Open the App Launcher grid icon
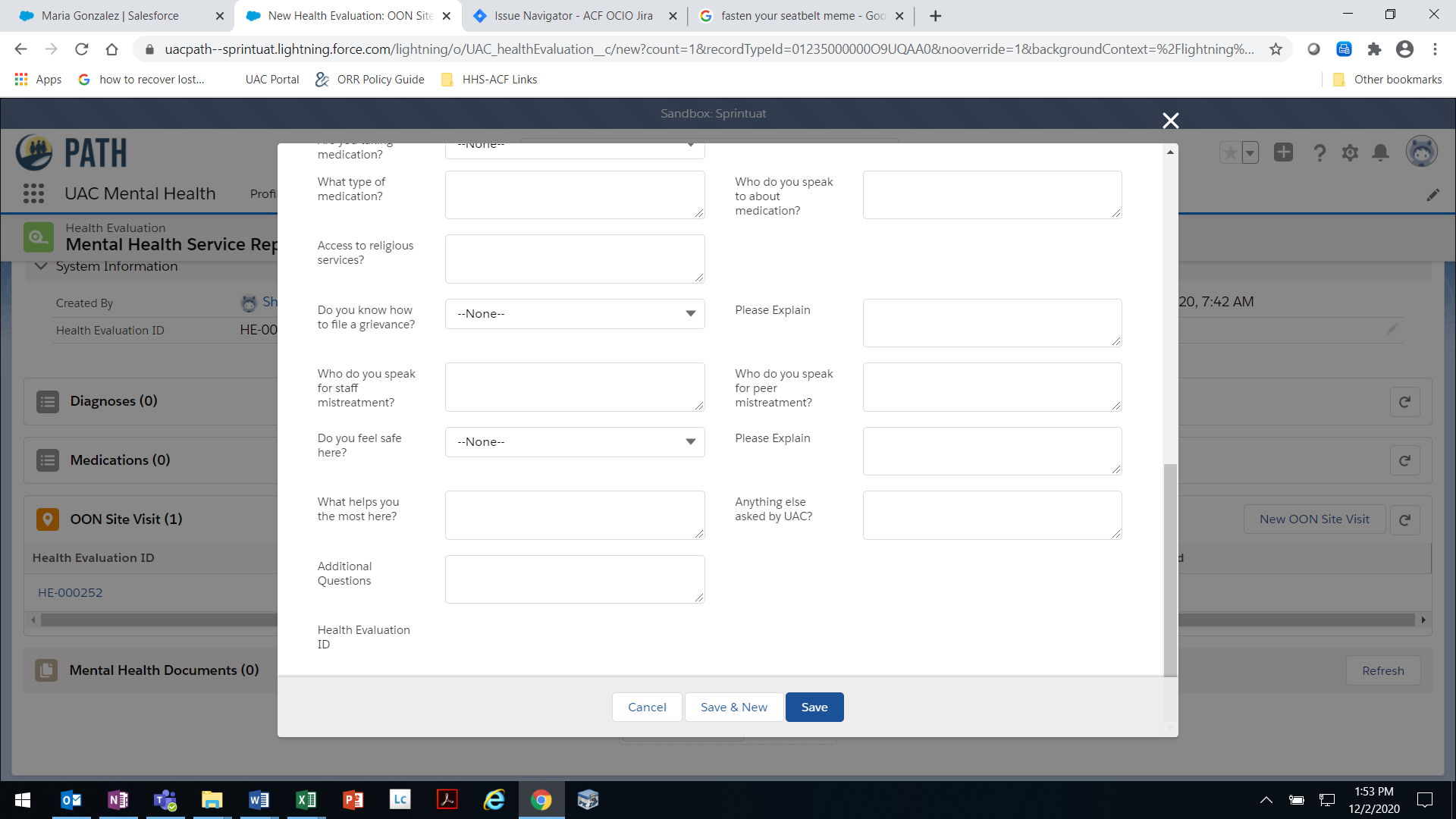Screen dimensions: 1456x819 pyautogui.click(x=33, y=193)
